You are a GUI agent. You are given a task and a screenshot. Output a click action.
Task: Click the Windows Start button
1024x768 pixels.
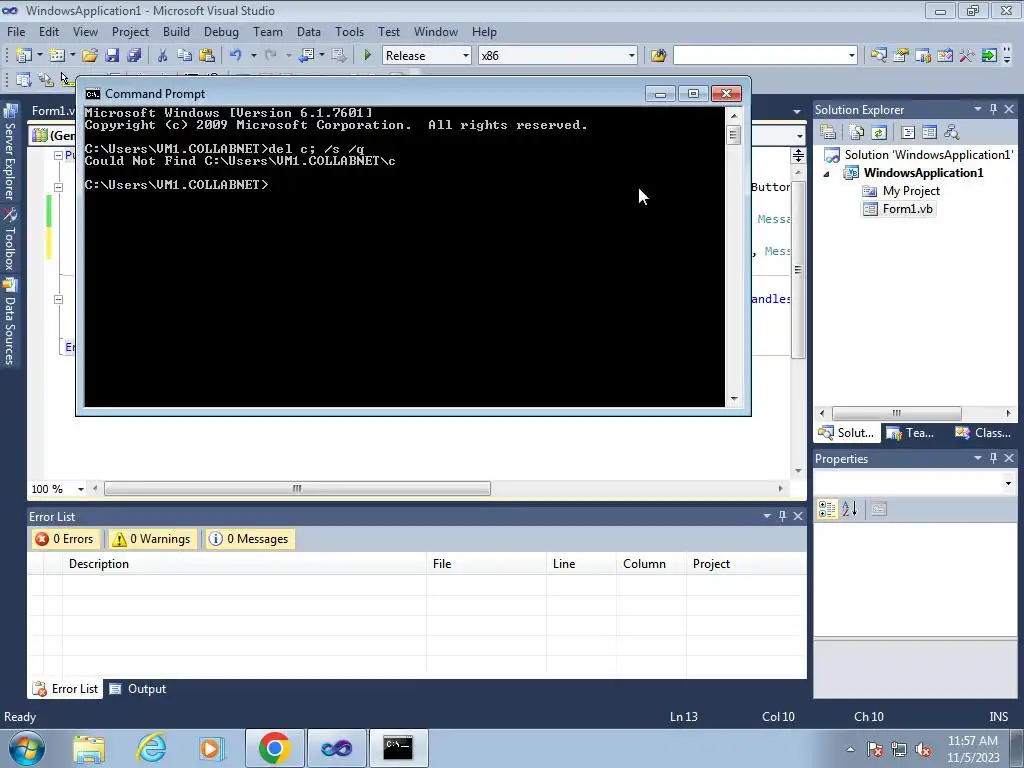pyautogui.click(x=27, y=748)
